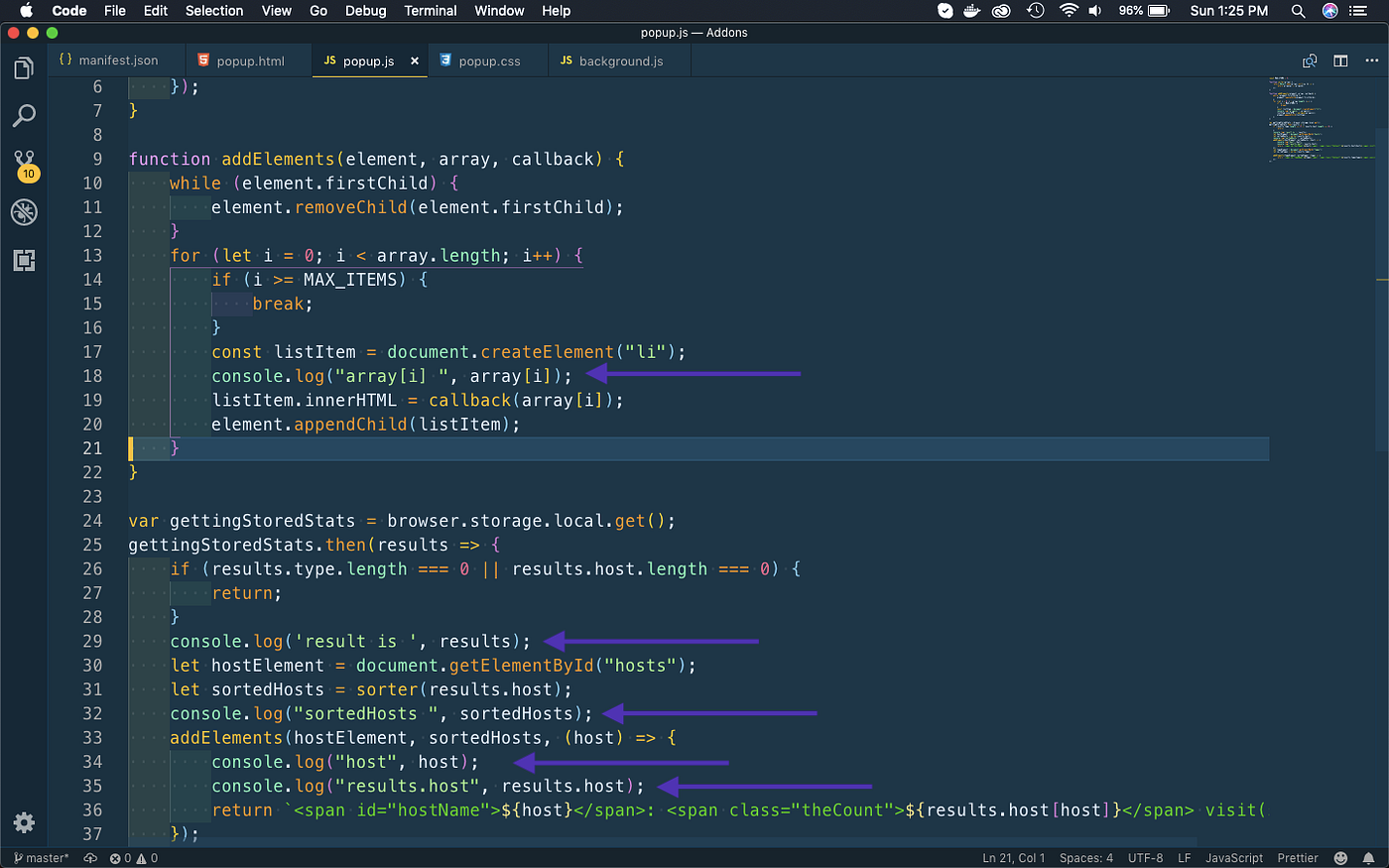Click Ln 21, Col 1 in status bar

point(1014,858)
